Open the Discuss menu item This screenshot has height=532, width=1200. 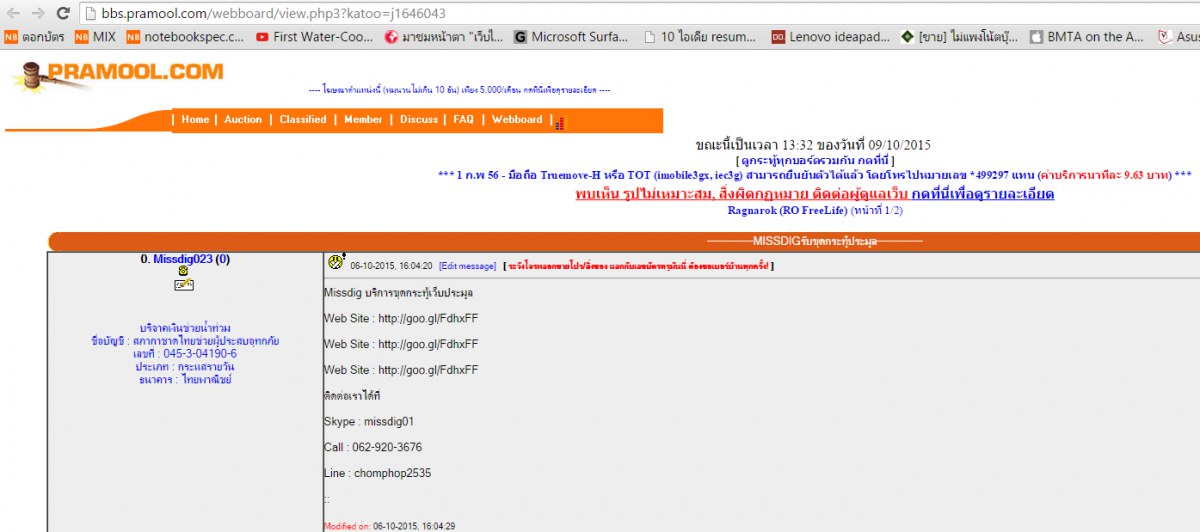point(419,119)
